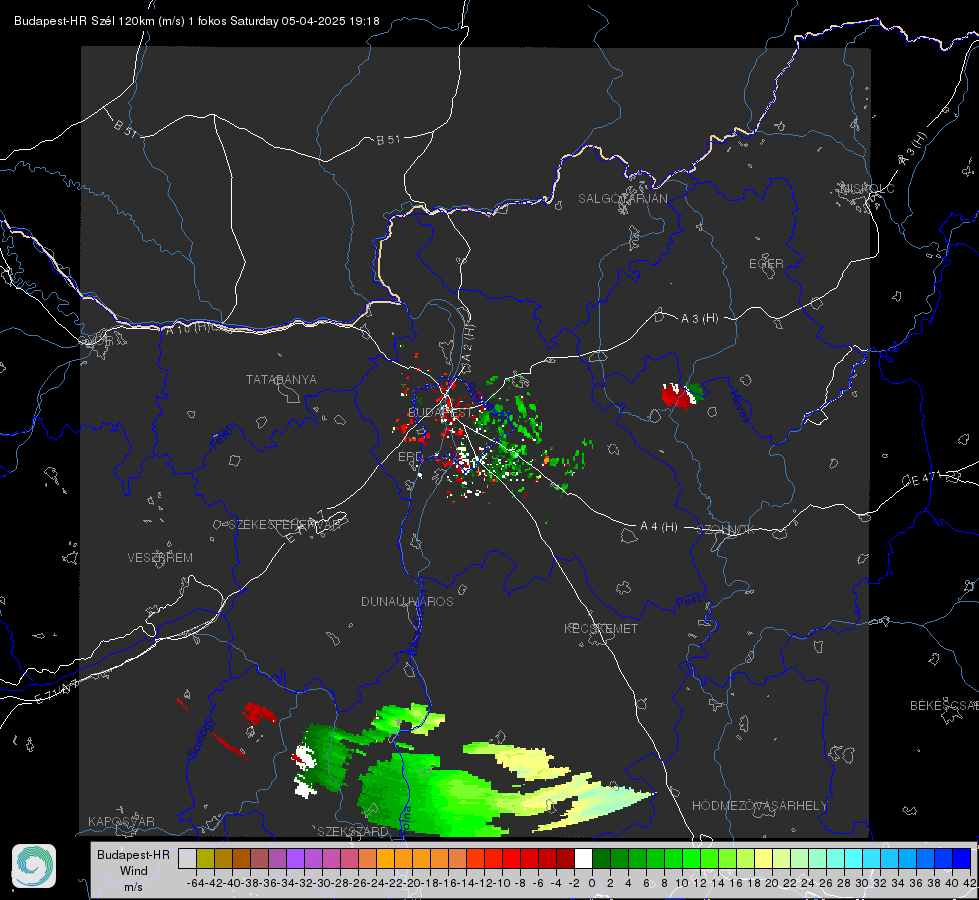Click the 'Wind' label in the legend
This screenshot has width=979, height=900.
point(134,871)
